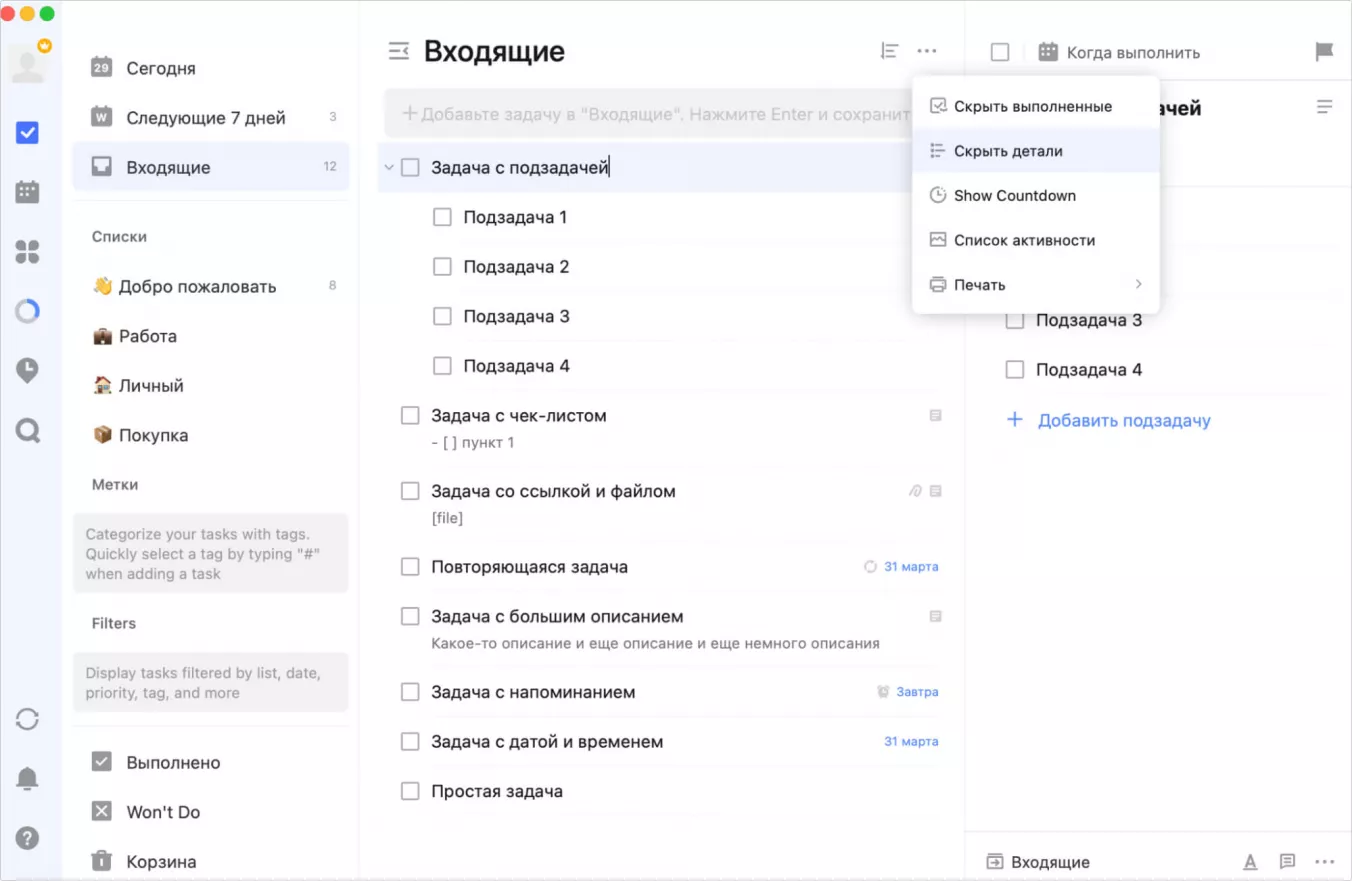
Task: Open the Выполнено section
Action: [x=211, y=762]
